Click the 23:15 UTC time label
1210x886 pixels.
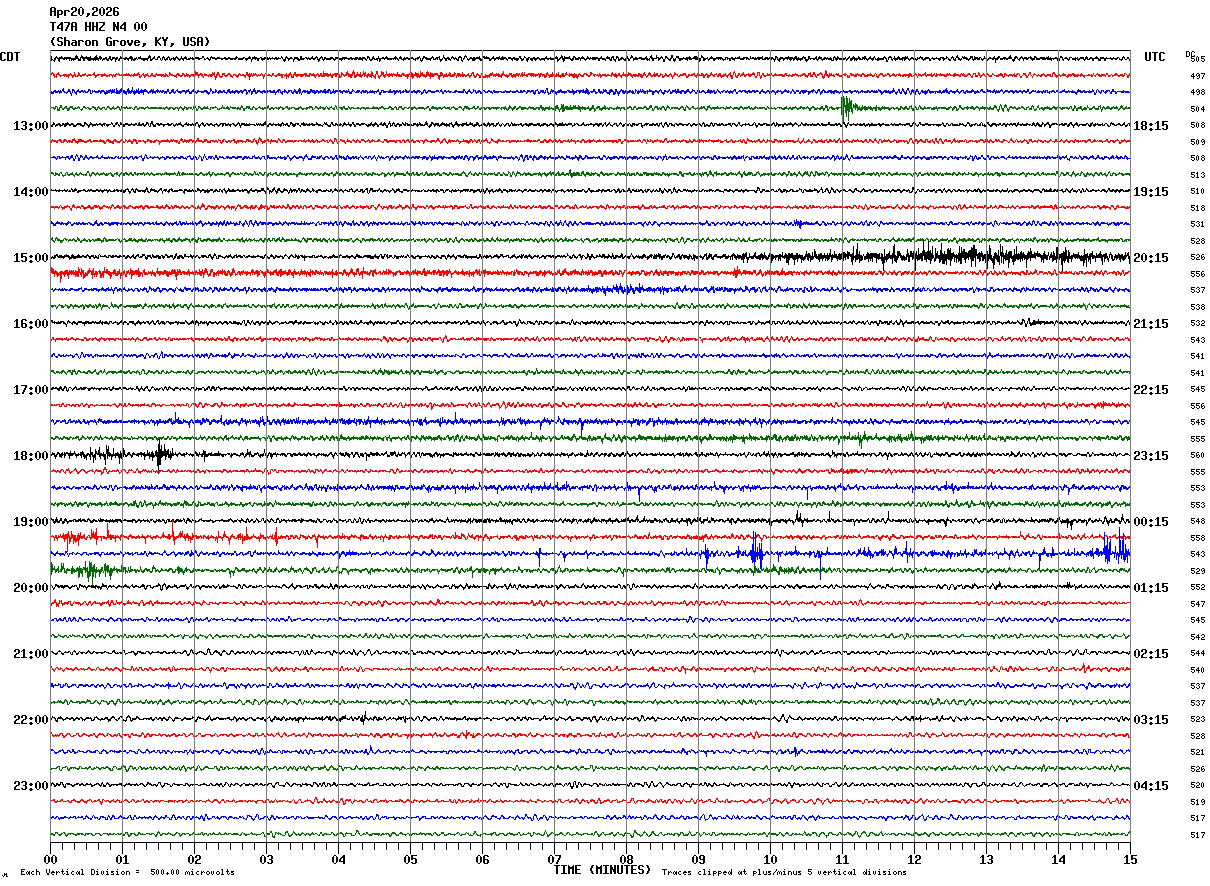(1151, 456)
